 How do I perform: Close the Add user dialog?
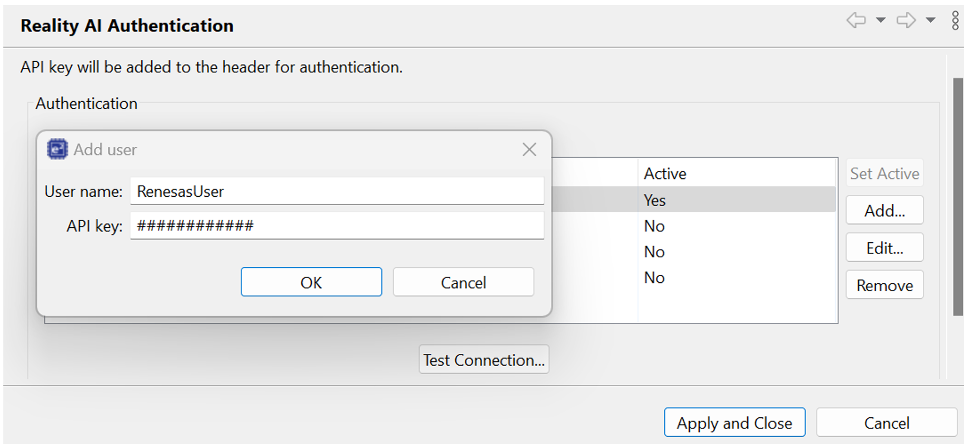pyautogui.click(x=530, y=149)
